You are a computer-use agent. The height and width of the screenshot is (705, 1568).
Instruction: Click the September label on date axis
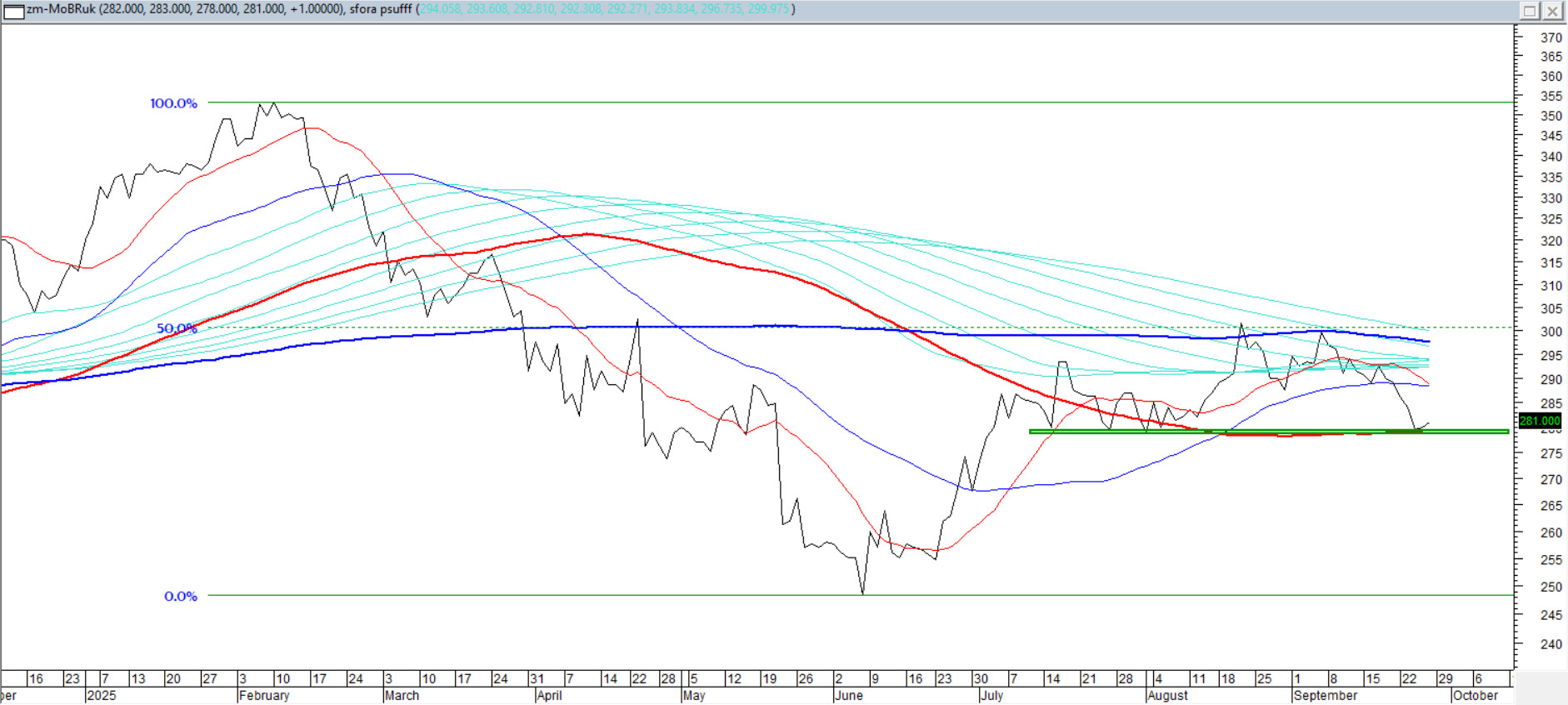pos(1326,695)
